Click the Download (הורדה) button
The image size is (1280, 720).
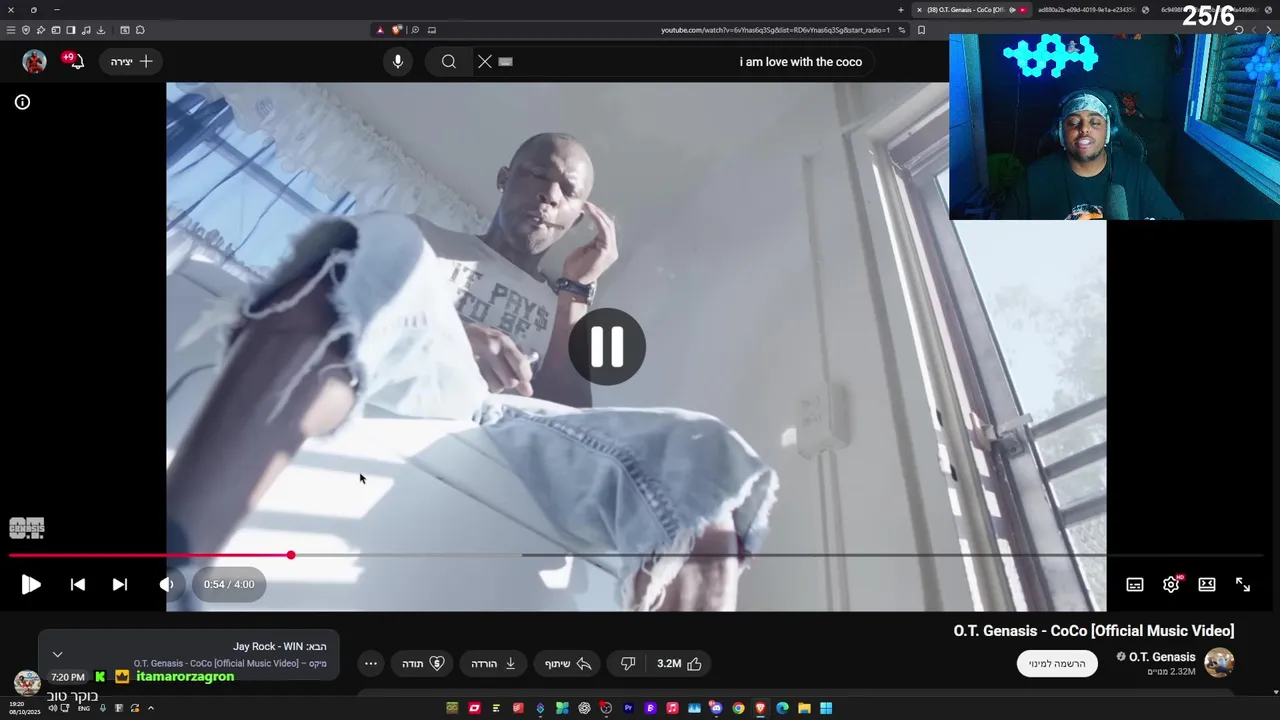[x=494, y=664]
